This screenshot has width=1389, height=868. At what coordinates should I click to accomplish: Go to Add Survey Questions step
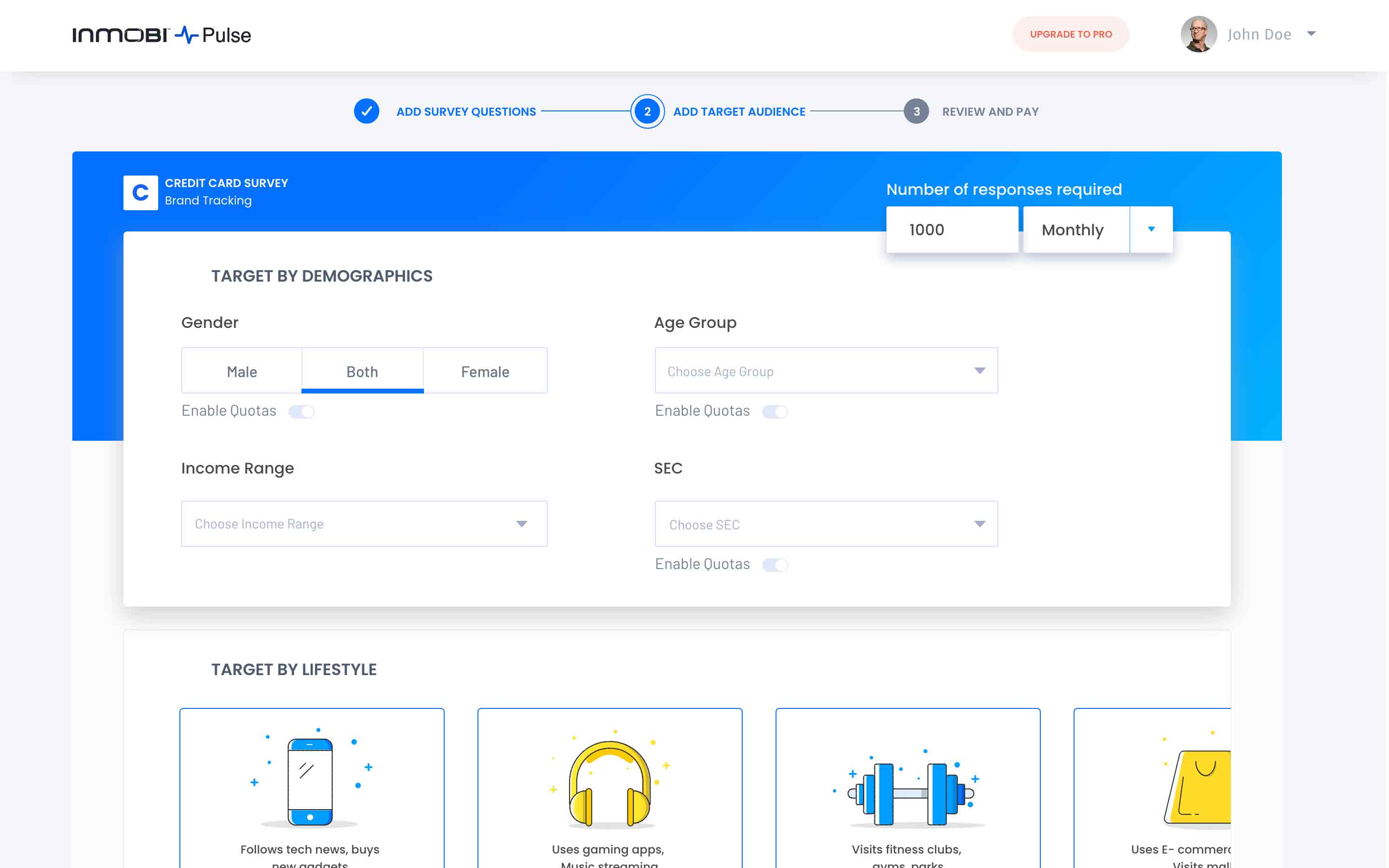[465, 112]
